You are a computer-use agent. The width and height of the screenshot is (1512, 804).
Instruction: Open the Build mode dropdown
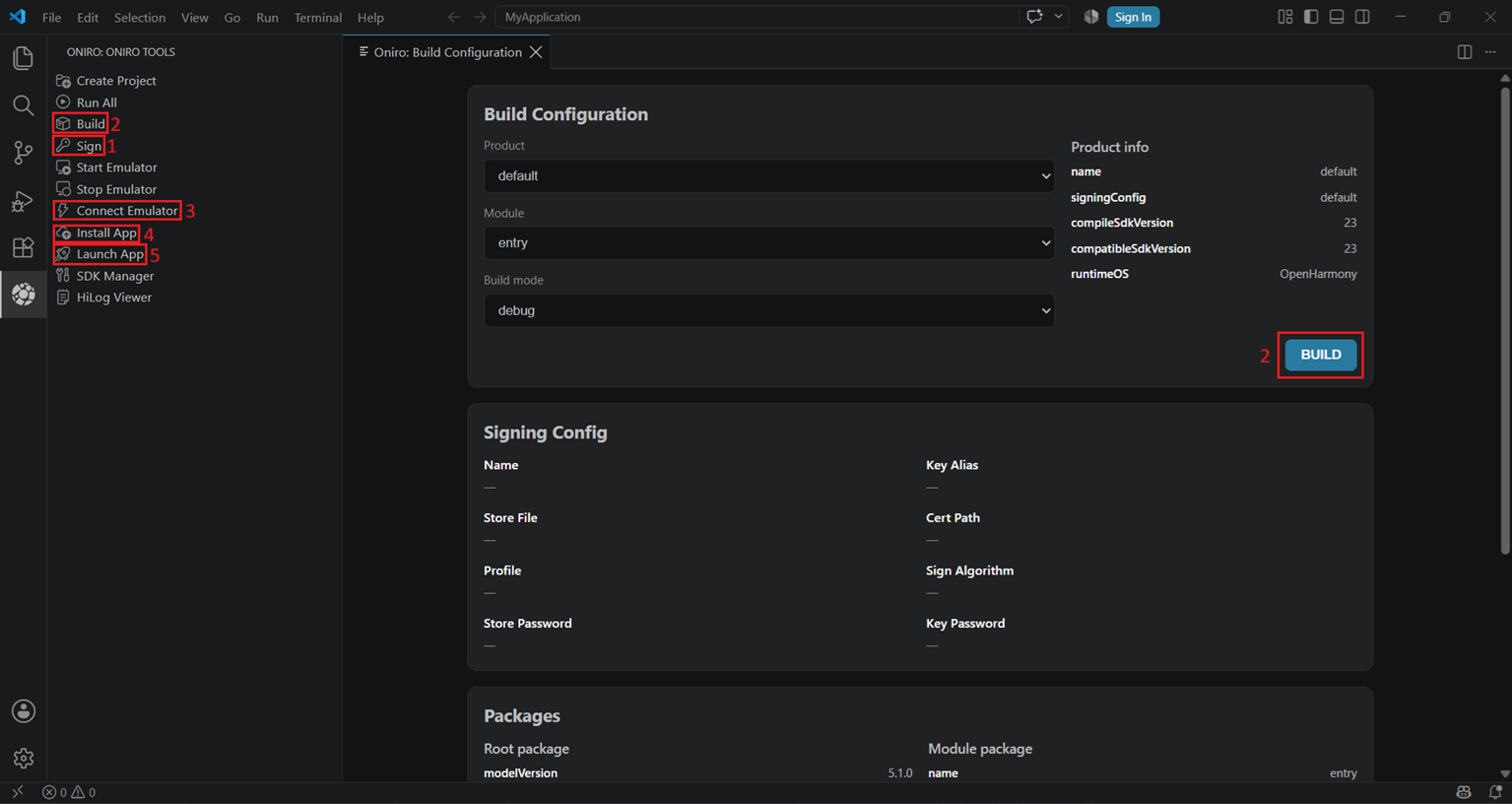768,310
